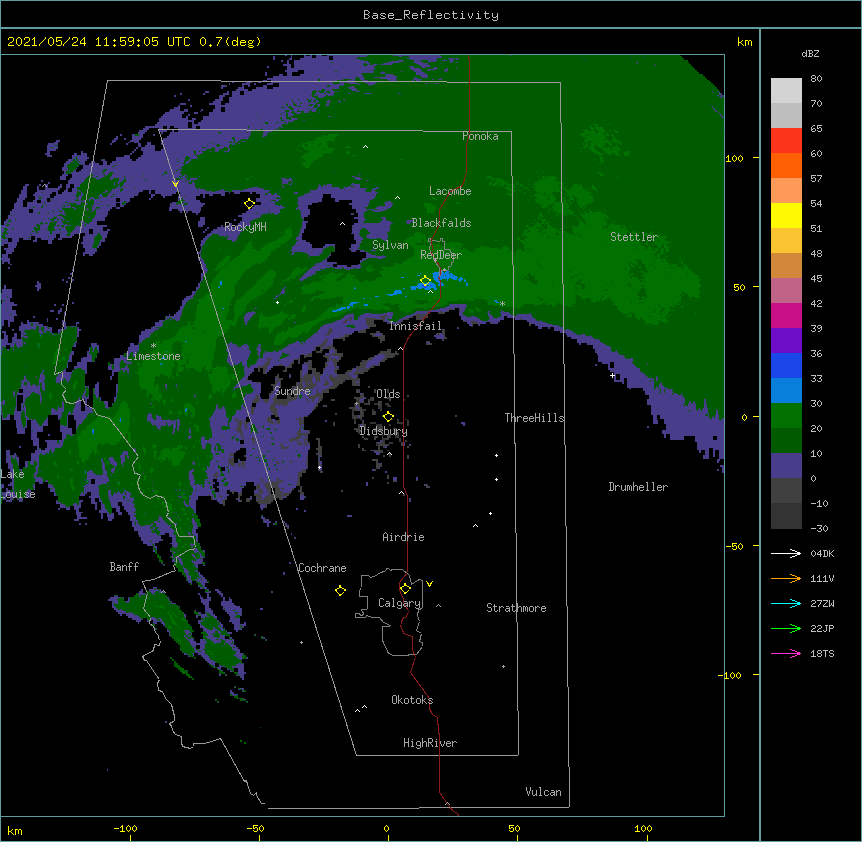
Task: Click the white 04DK arrow legend icon
Action: click(x=786, y=553)
